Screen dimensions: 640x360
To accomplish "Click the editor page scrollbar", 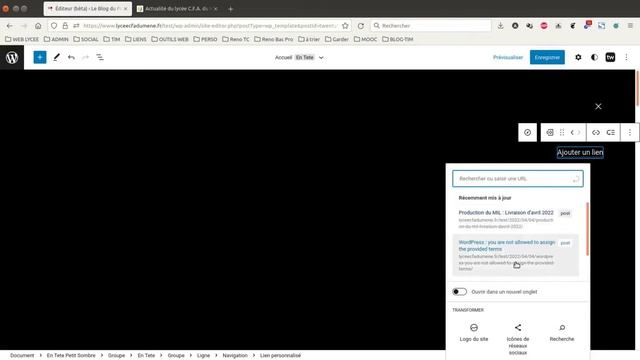I will tap(637, 88).
